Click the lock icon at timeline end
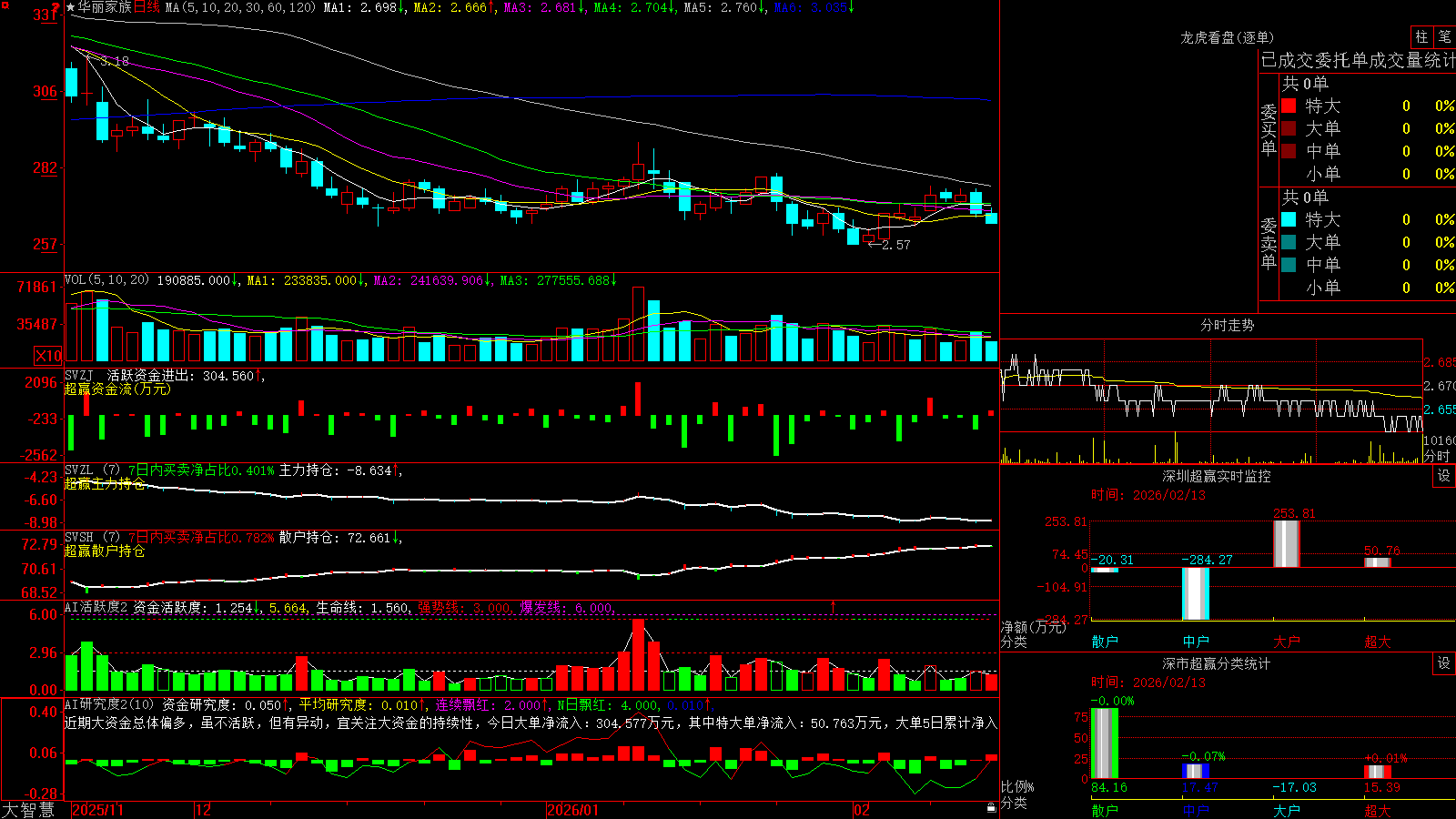The image size is (1456, 819). [991, 808]
